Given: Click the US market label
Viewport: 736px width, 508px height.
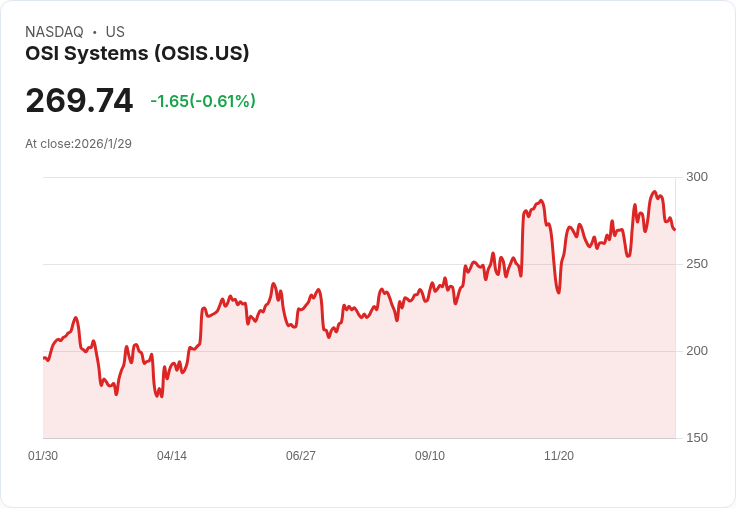Looking at the screenshot, I should pyautogui.click(x=115, y=32).
